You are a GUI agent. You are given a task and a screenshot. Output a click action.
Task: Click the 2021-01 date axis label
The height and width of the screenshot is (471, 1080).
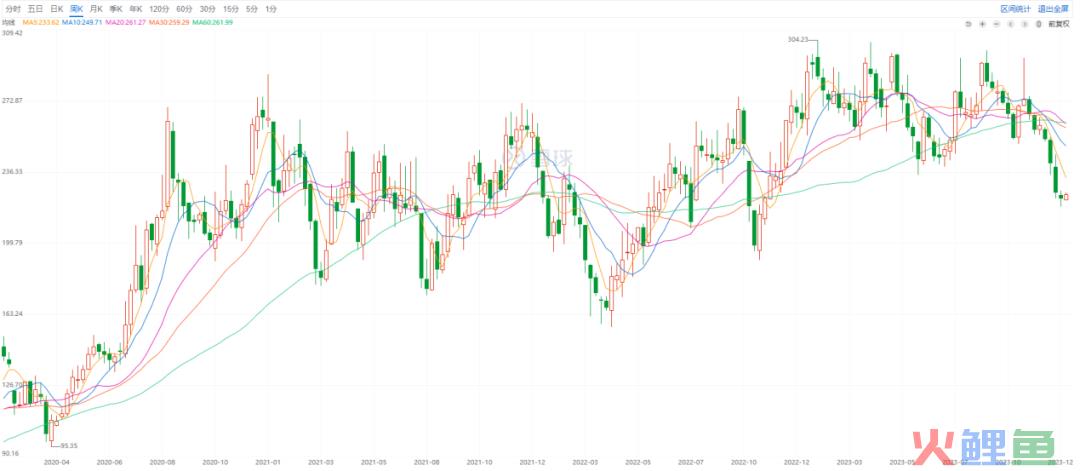tap(267, 463)
